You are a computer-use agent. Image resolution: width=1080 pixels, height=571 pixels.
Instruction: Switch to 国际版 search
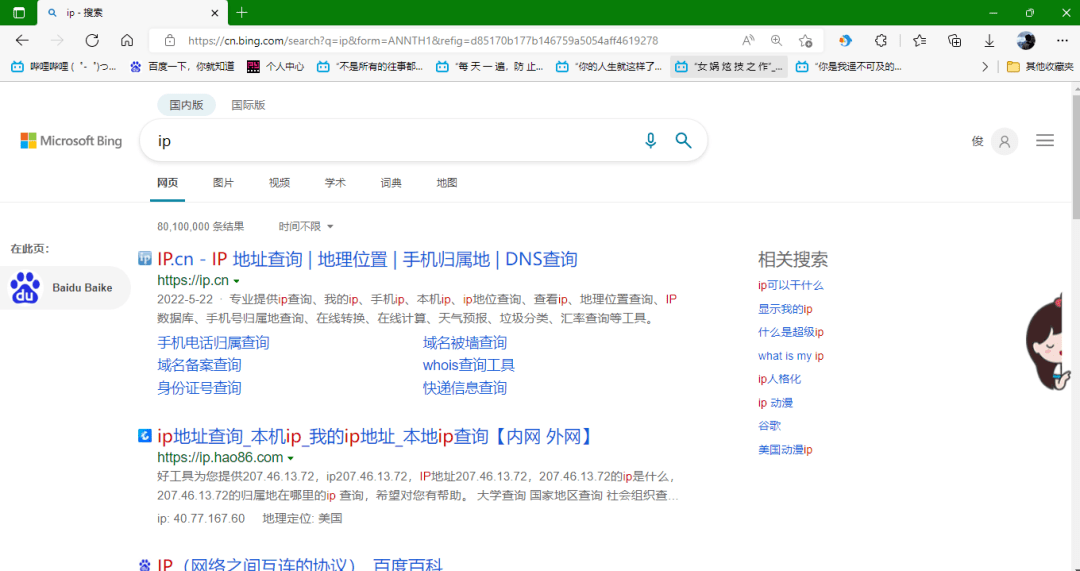[x=248, y=105]
